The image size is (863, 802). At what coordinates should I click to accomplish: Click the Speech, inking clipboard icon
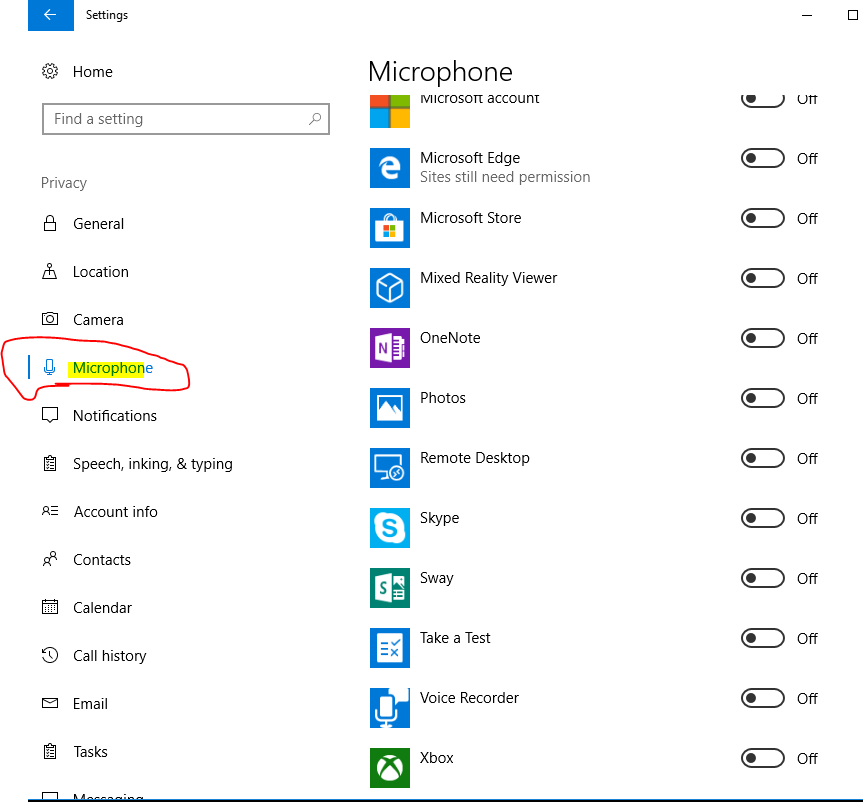click(50, 463)
